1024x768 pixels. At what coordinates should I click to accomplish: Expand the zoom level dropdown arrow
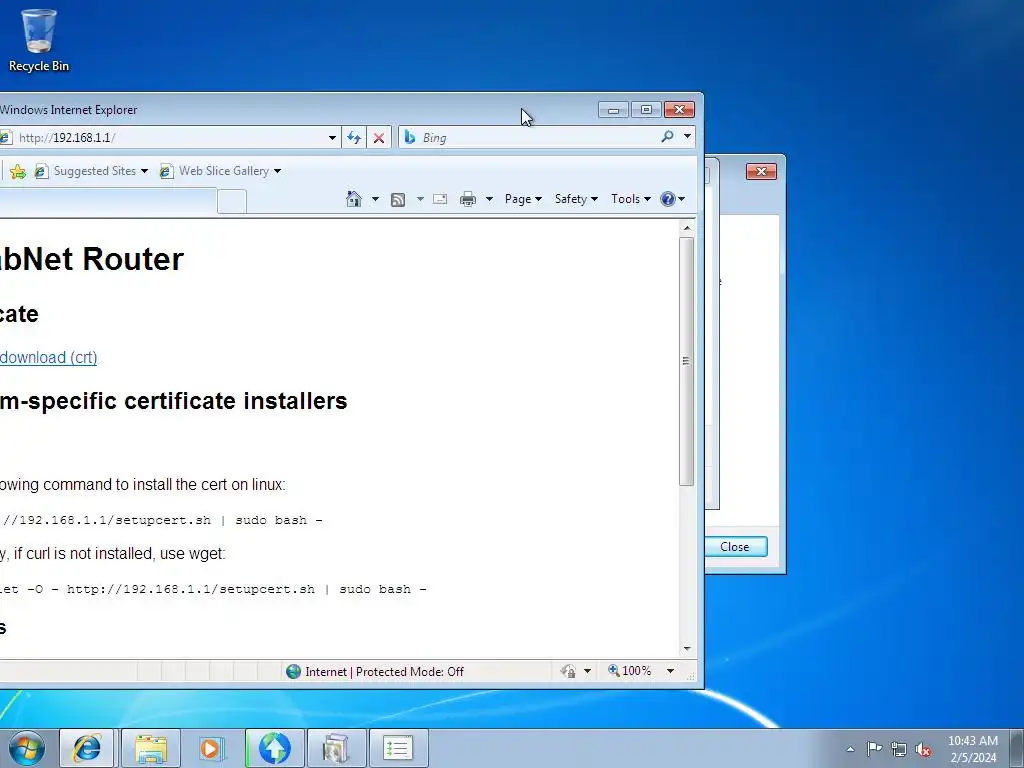670,671
